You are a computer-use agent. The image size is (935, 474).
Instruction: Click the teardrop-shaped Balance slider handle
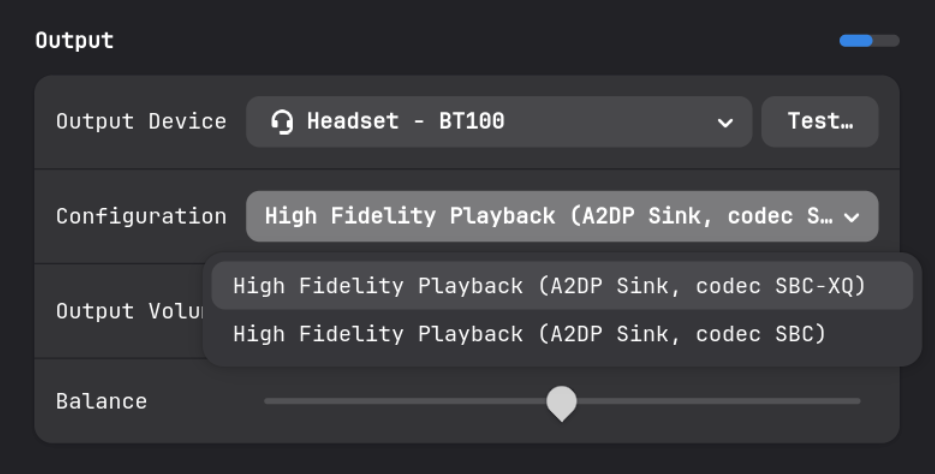coord(562,403)
